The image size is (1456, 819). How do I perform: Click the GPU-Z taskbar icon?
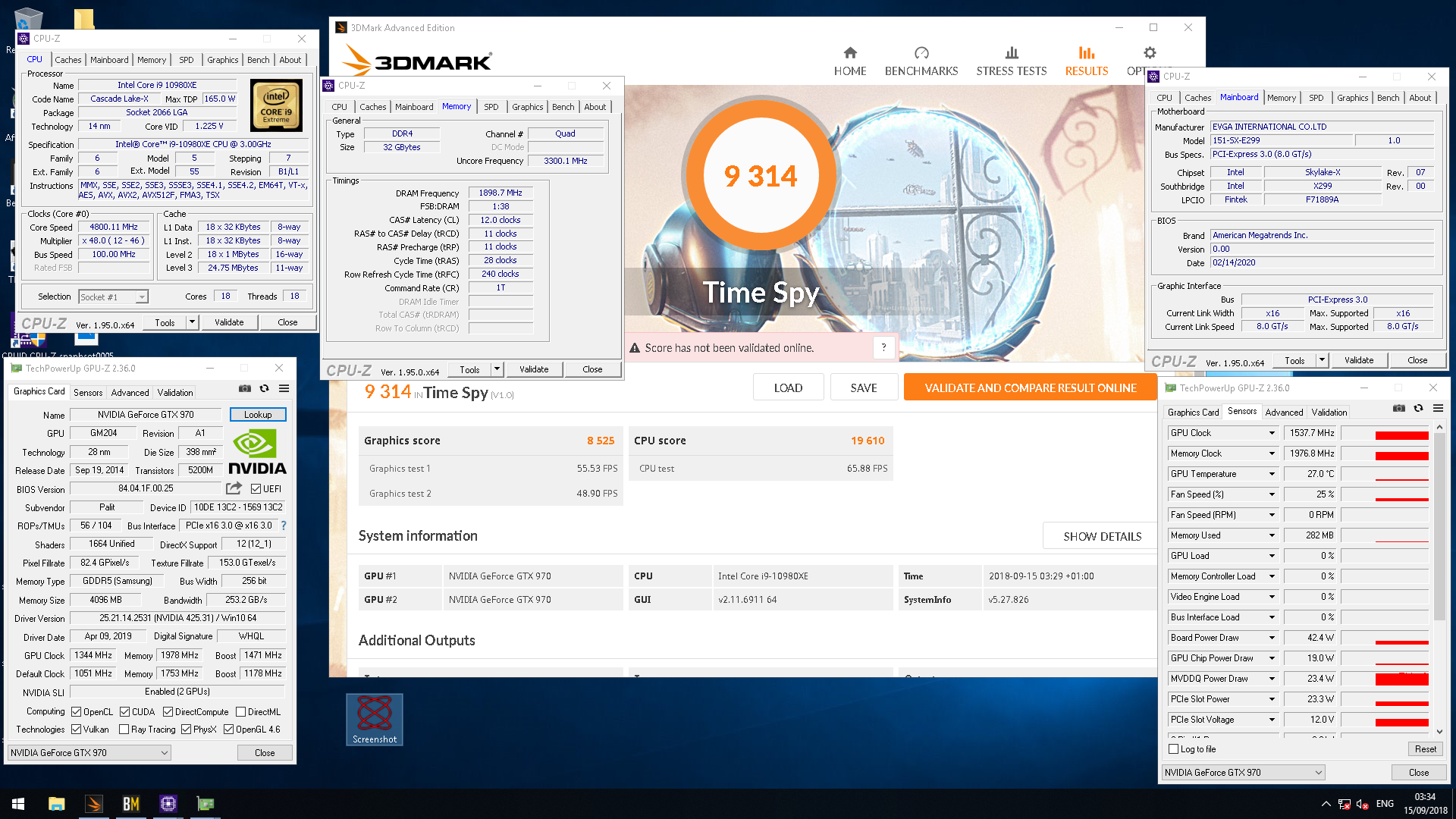click(205, 804)
